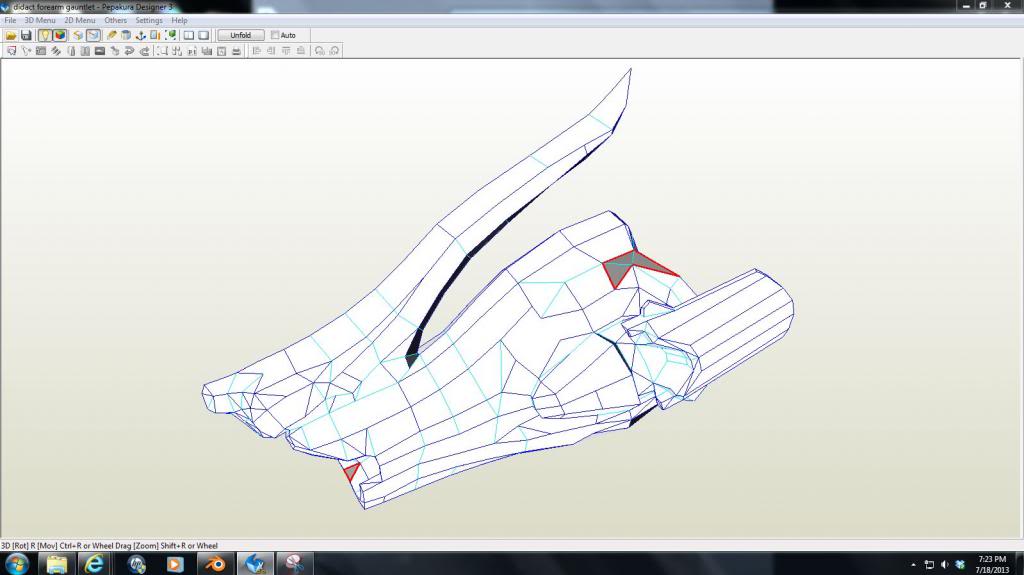The width and height of the screenshot is (1024, 575).
Task: Open the 3D Menu
Action: 40,20
